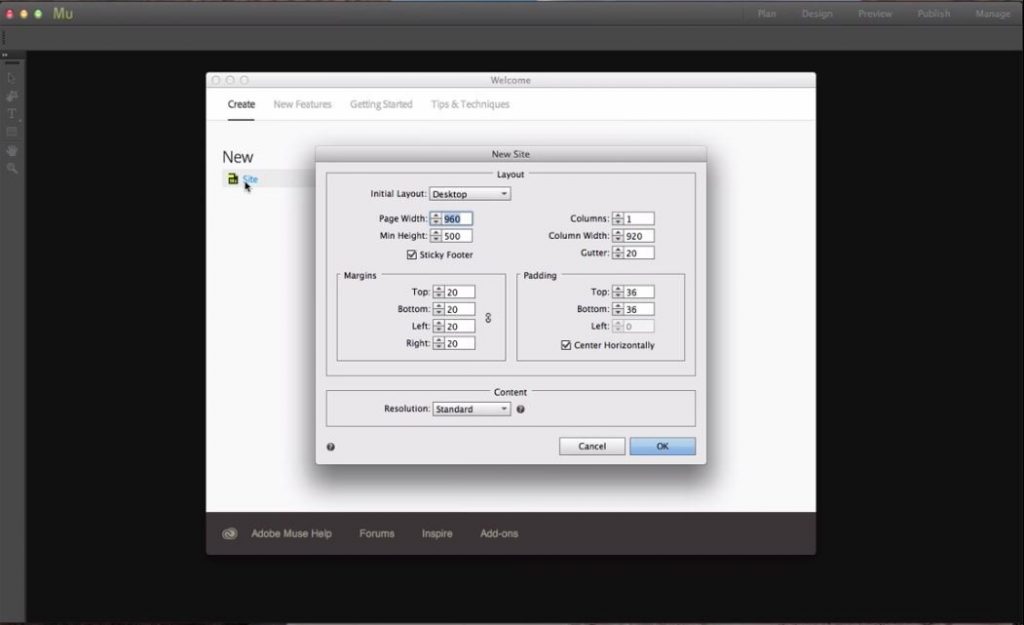Switch to the Getting Started tab
1024x625 pixels.
[x=381, y=104]
